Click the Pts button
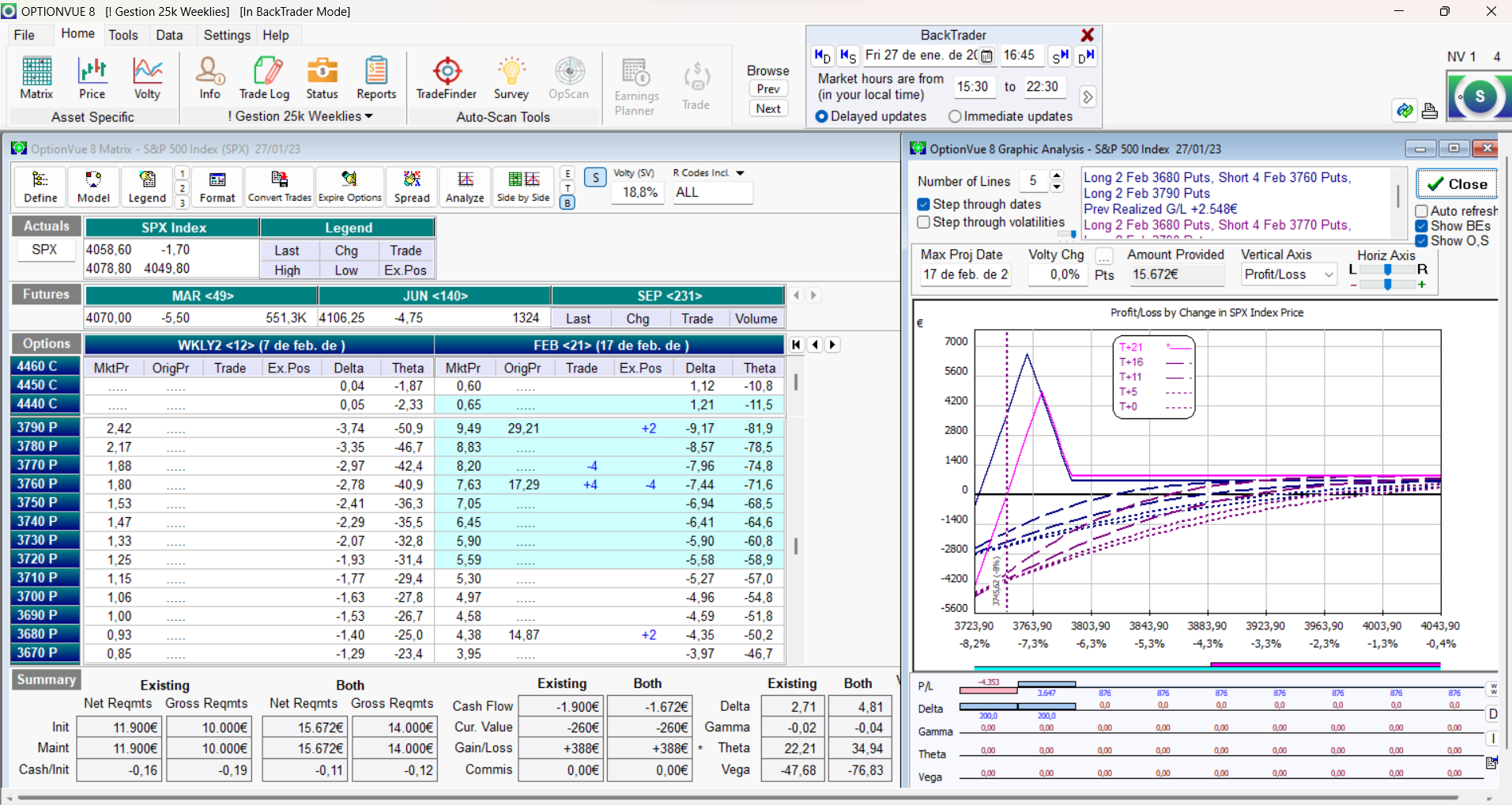 (1104, 256)
